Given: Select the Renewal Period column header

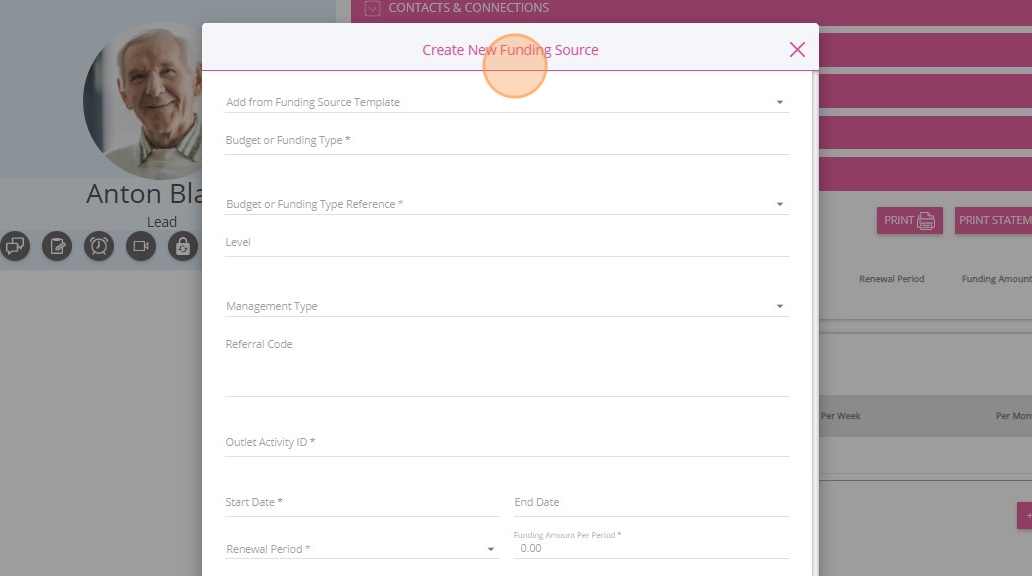Looking at the screenshot, I should pos(891,279).
